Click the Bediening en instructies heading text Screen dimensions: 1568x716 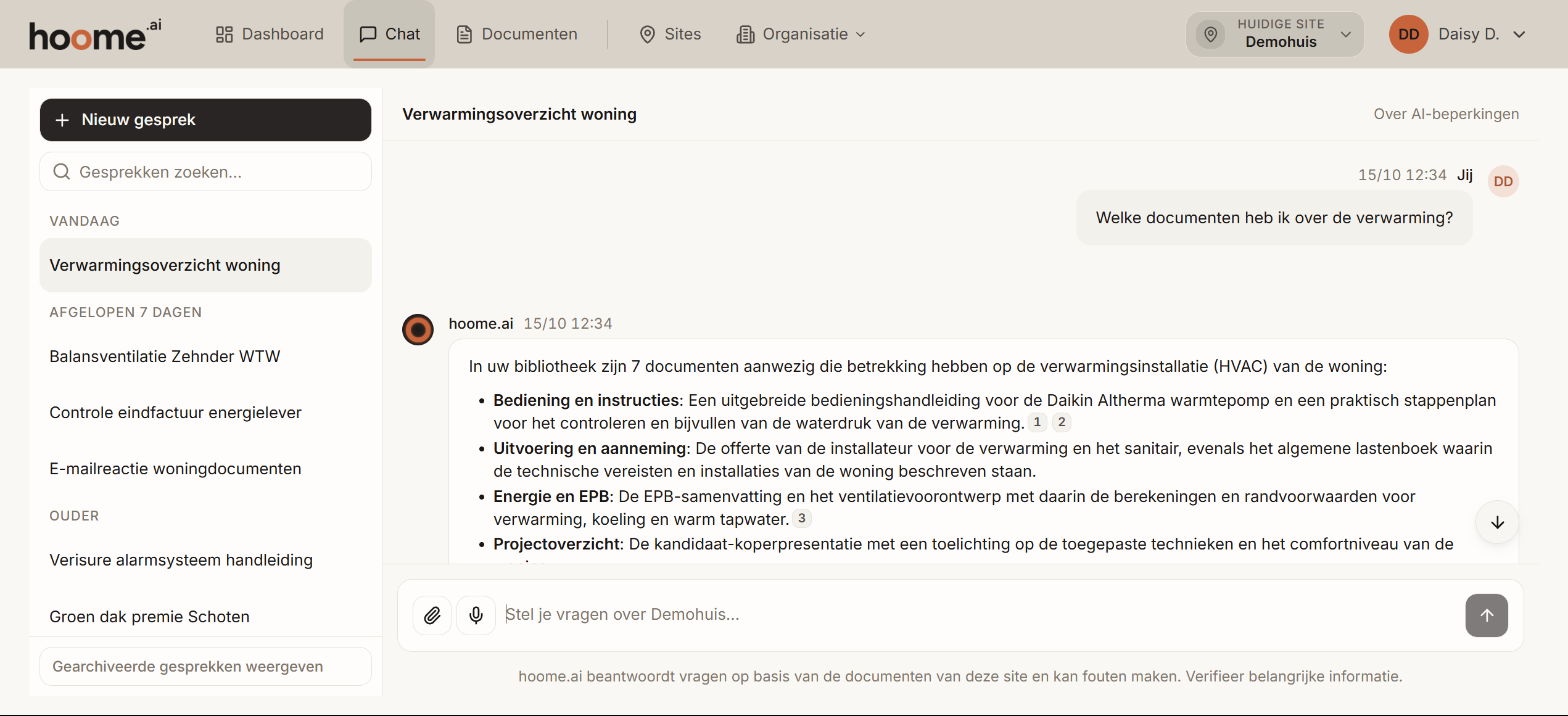click(x=586, y=400)
